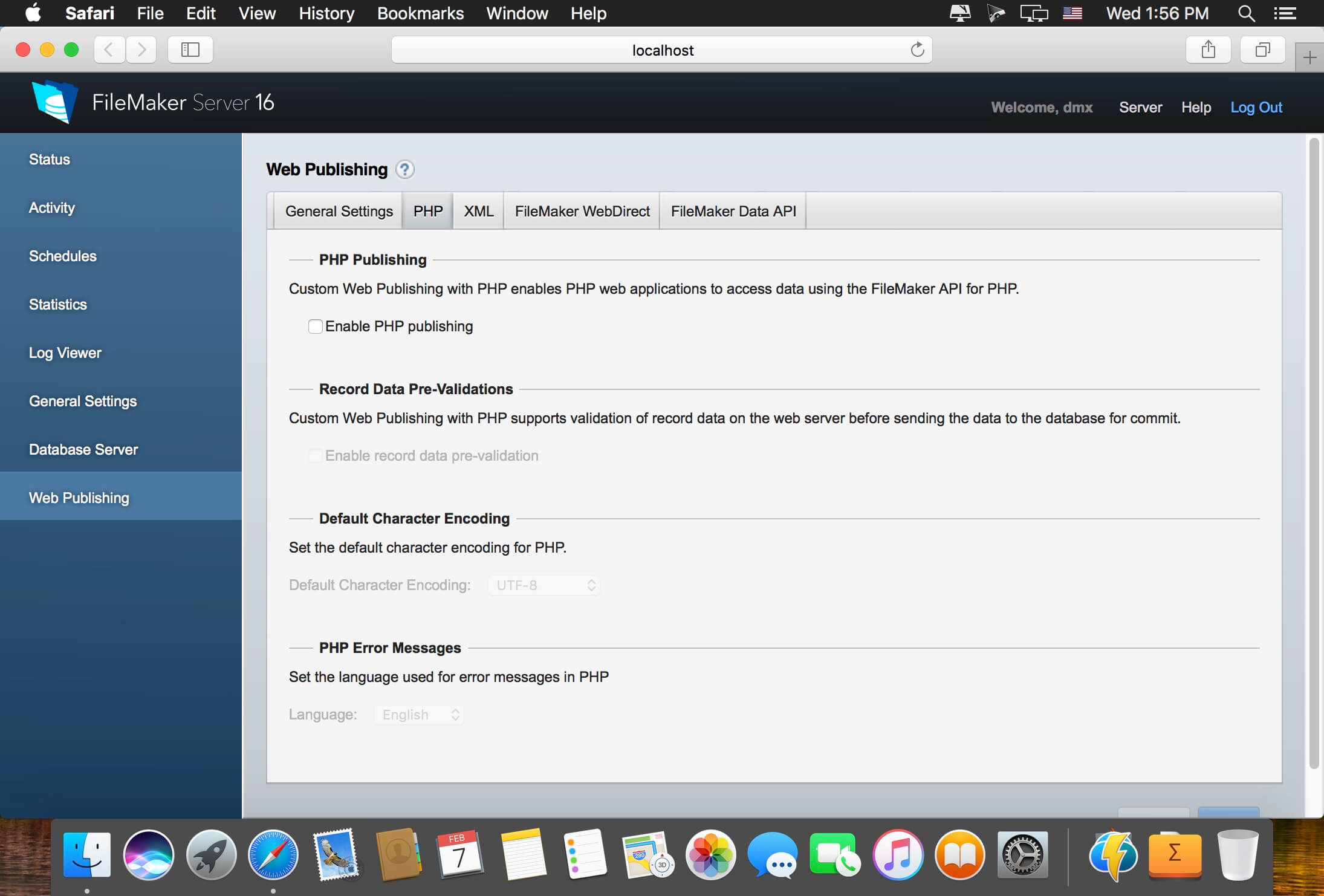1324x896 pixels.
Task: Go back in Safari
Action: [x=109, y=50]
